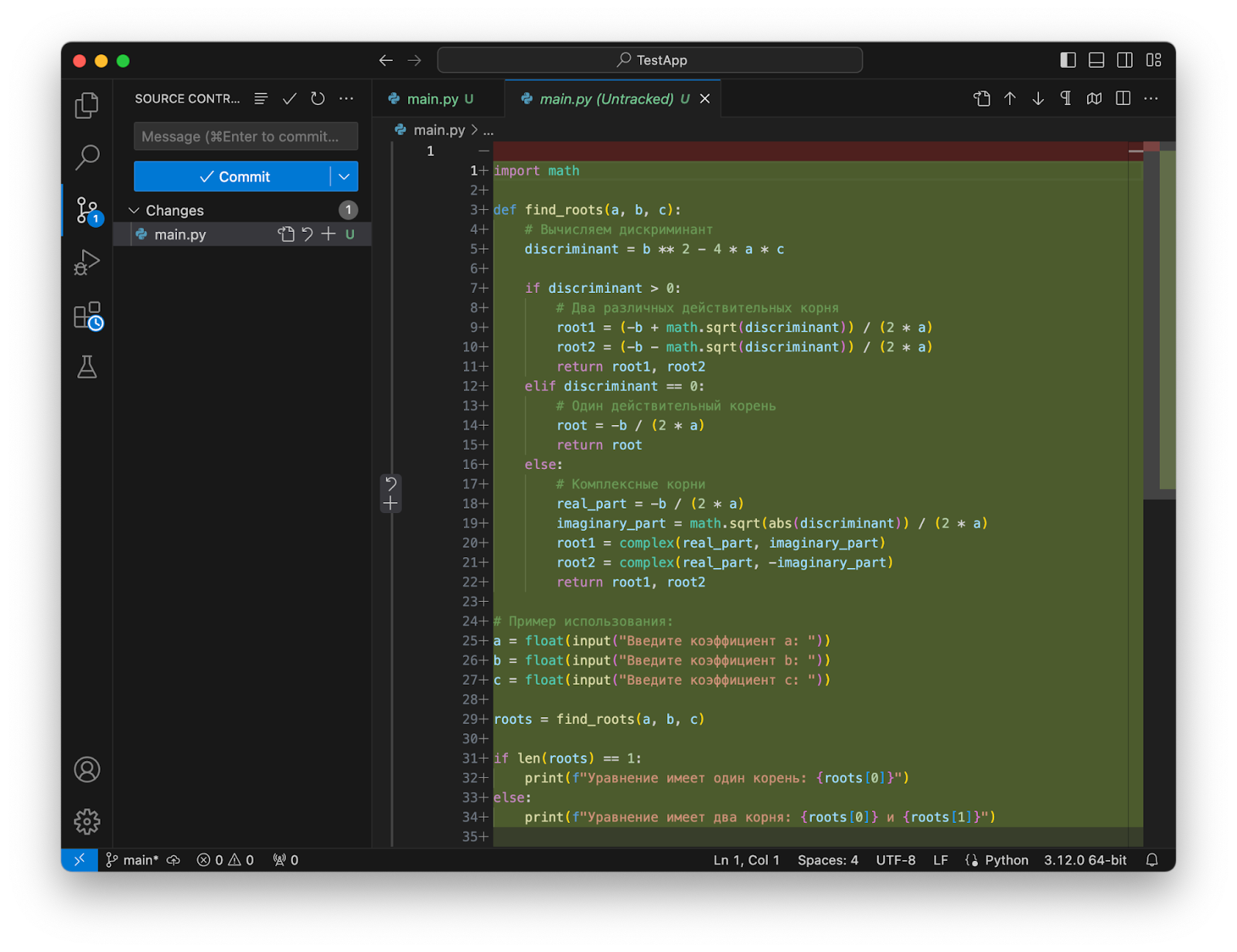Click 'import math' code line
Screen dimensions: 1237x952
coord(537,171)
